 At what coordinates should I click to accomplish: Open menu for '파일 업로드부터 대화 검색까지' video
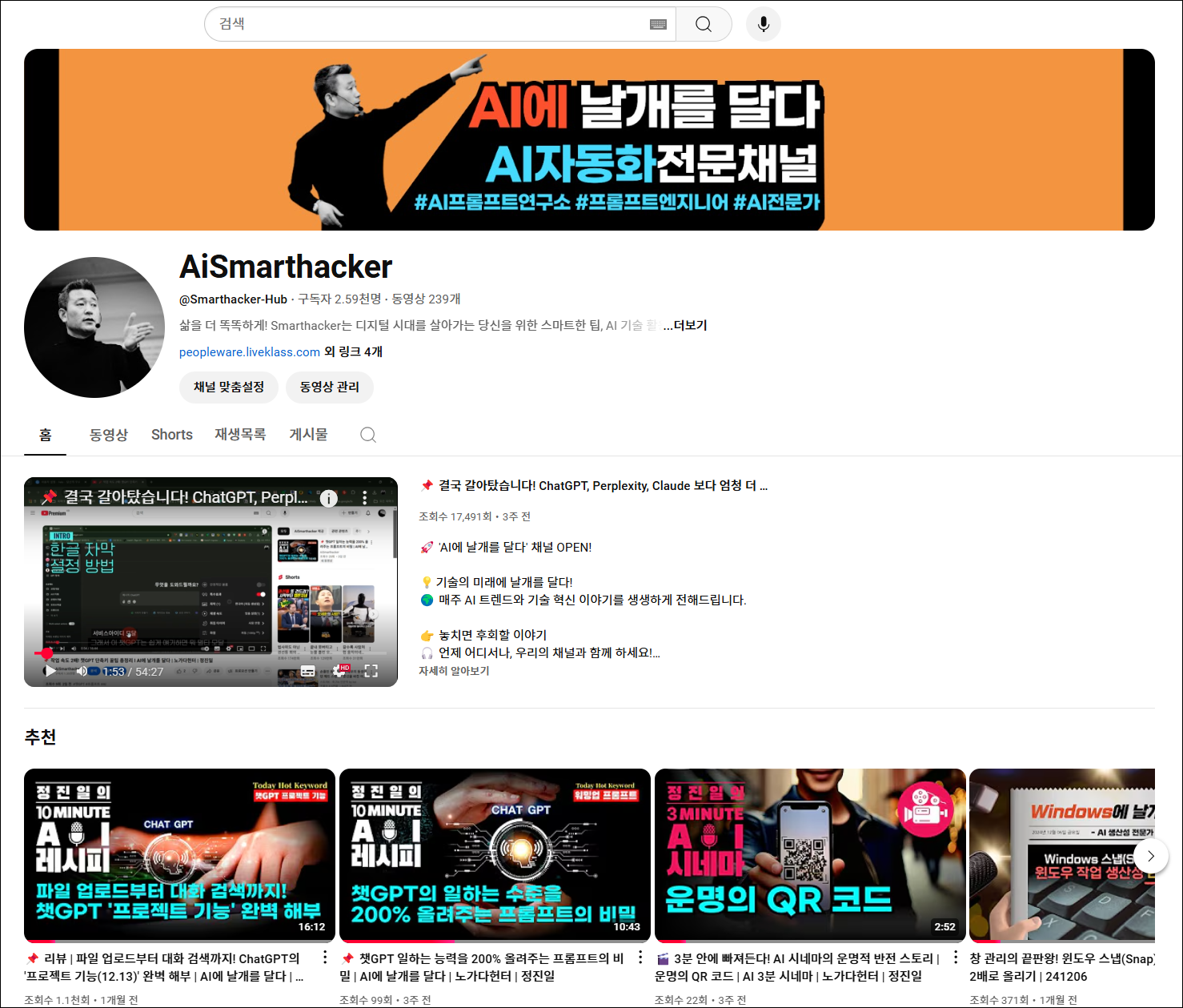coord(325,958)
